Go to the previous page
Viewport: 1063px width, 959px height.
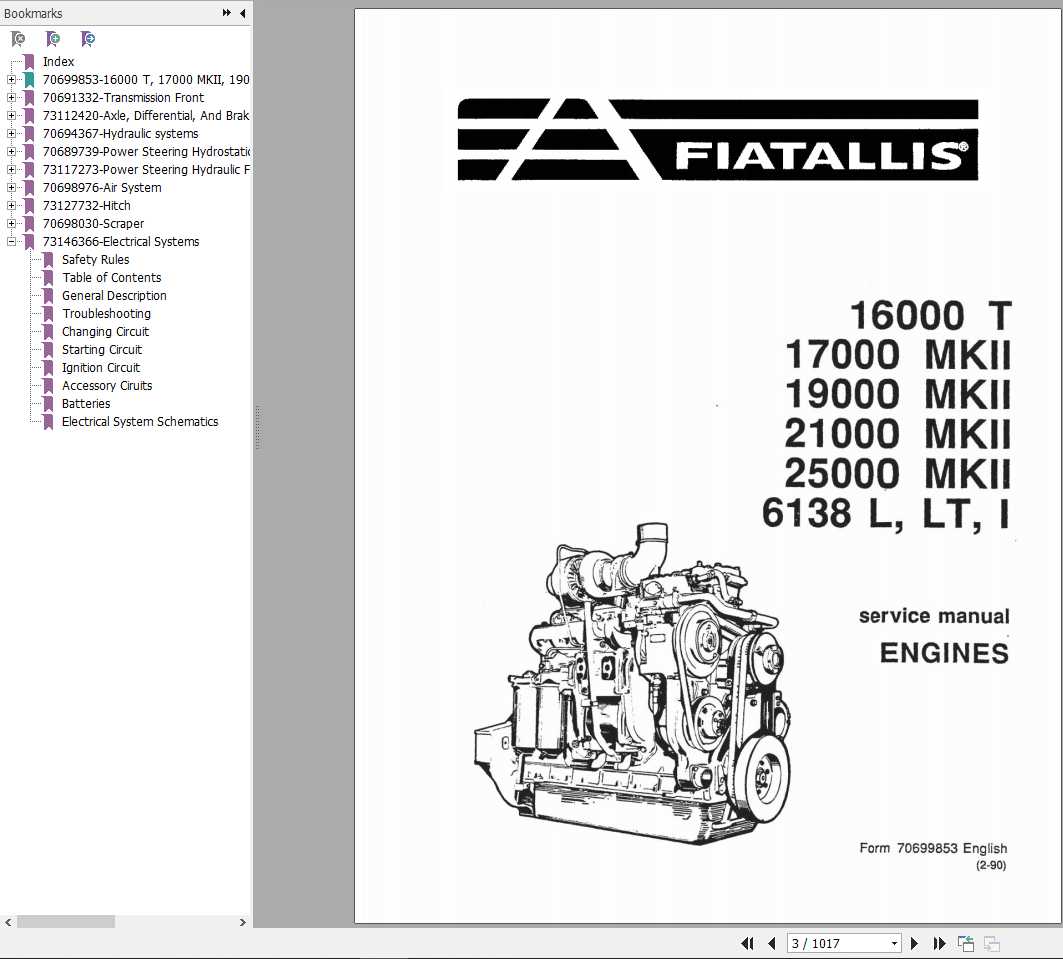pyautogui.click(x=771, y=943)
